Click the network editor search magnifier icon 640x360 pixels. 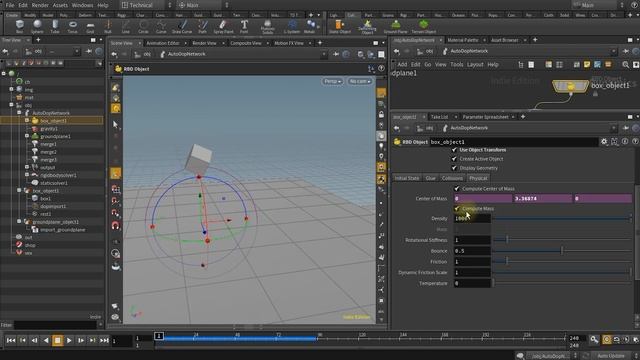click(625, 64)
